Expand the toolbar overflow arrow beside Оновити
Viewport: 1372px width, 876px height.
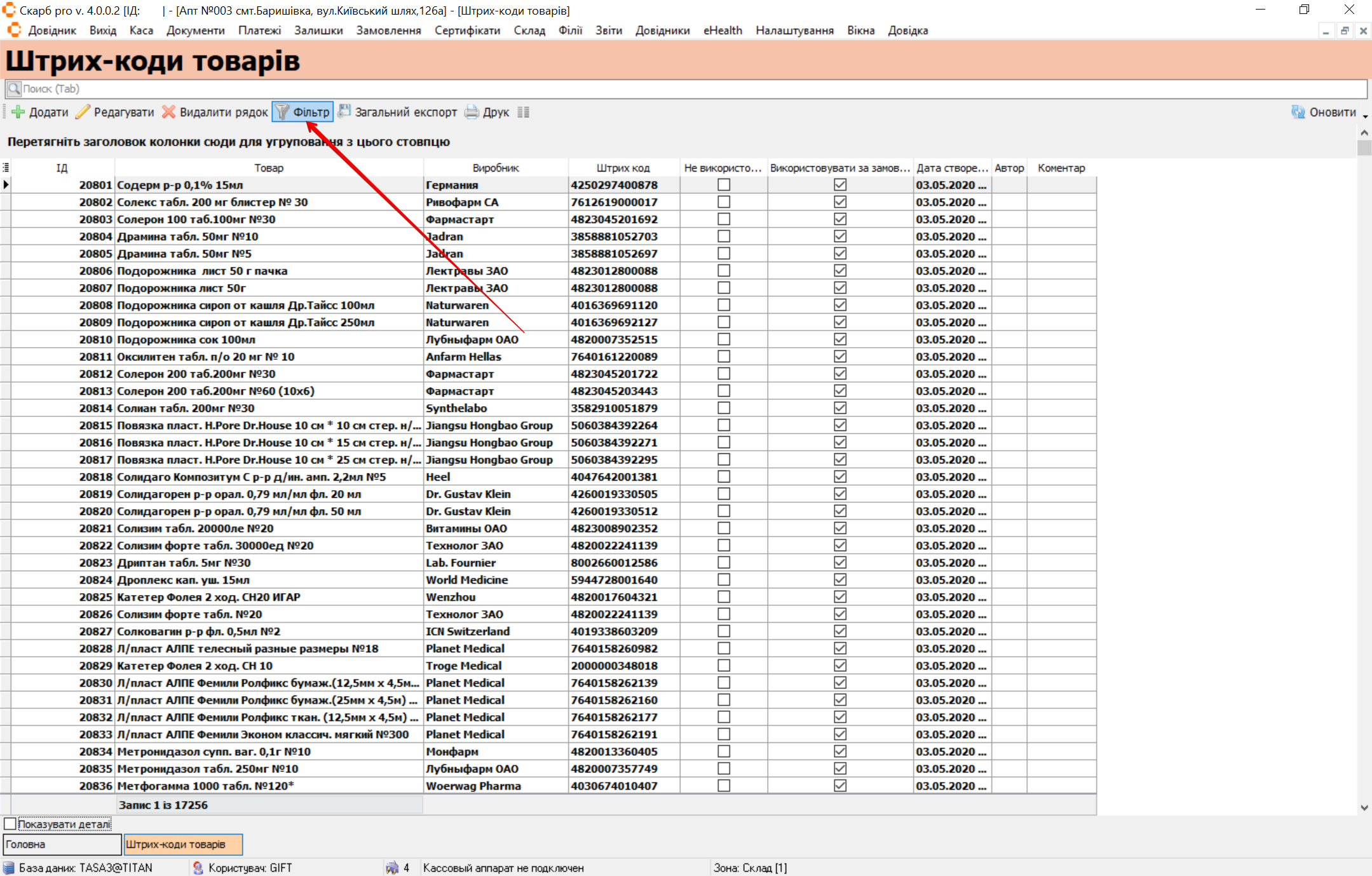point(1365,116)
